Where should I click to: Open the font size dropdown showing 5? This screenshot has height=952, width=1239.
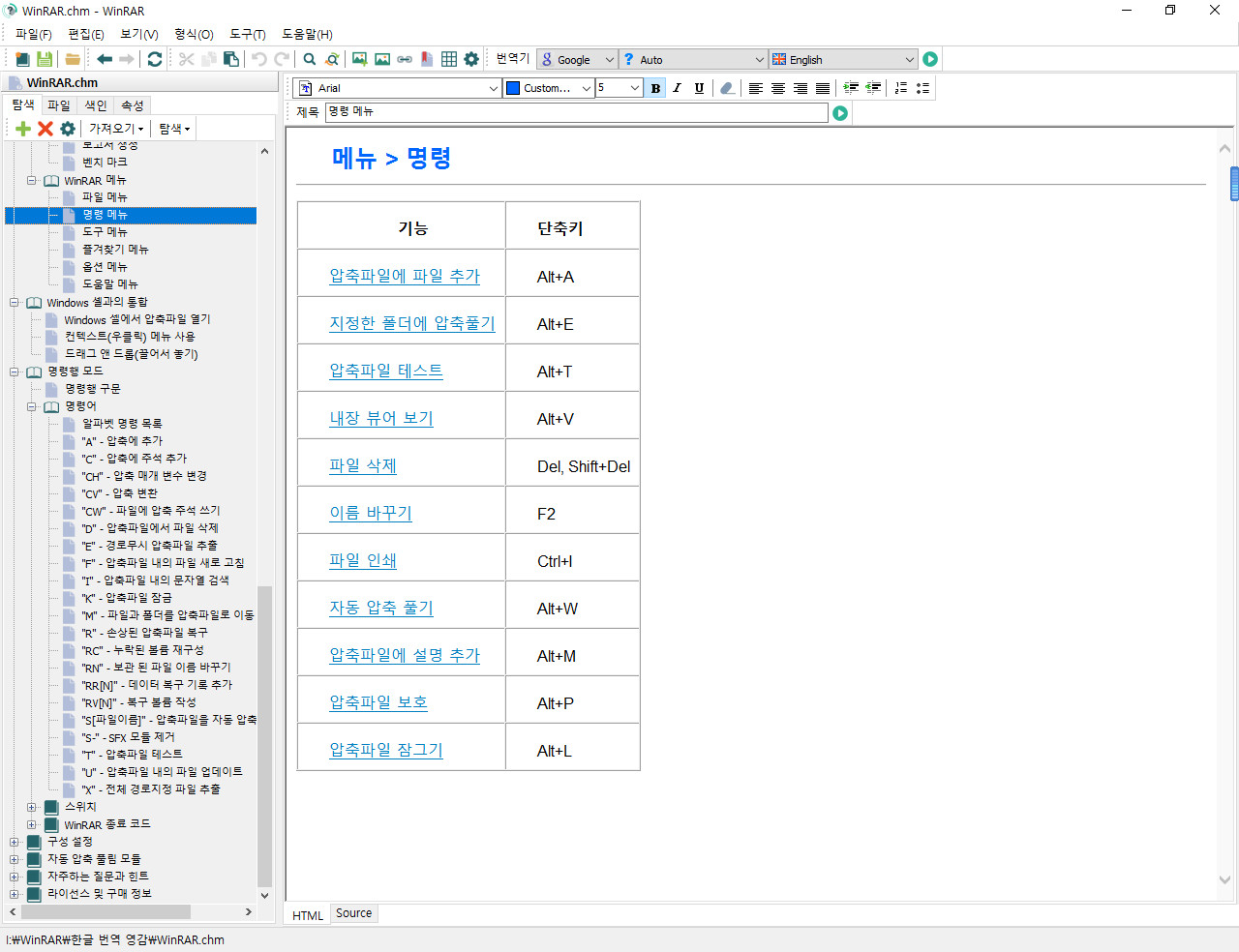pos(619,88)
